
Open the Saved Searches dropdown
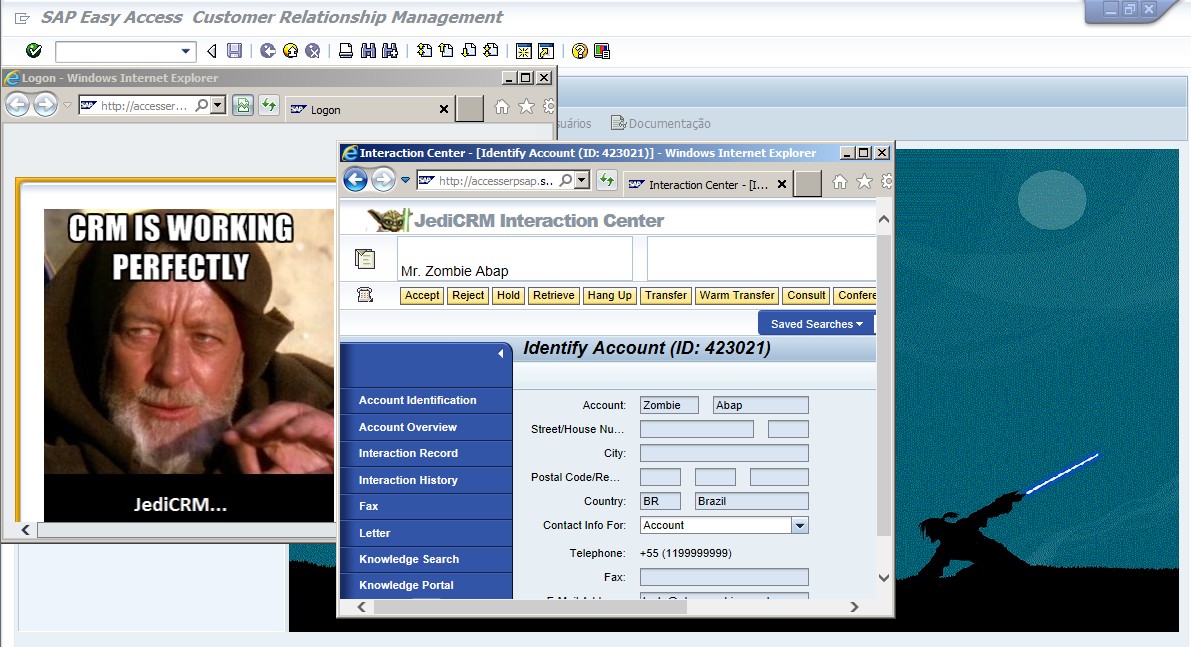[817, 324]
